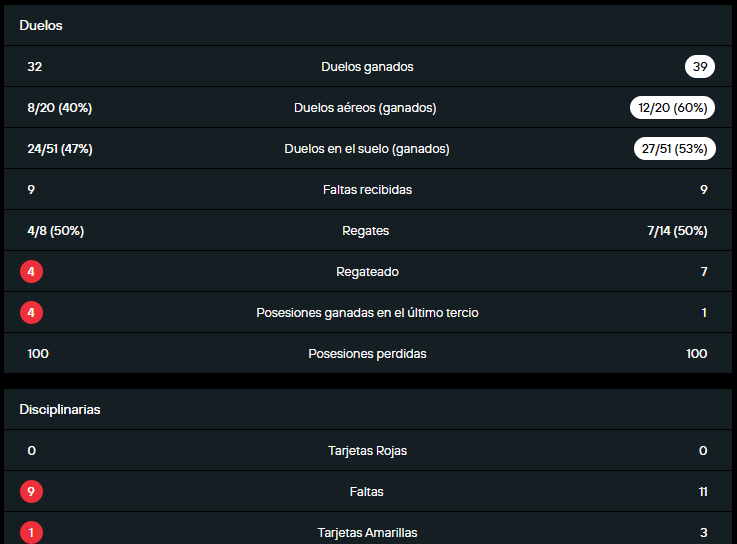This screenshot has height=544, width=737.
Task: Click the Regates stat label
Action: pyautogui.click(x=365, y=231)
